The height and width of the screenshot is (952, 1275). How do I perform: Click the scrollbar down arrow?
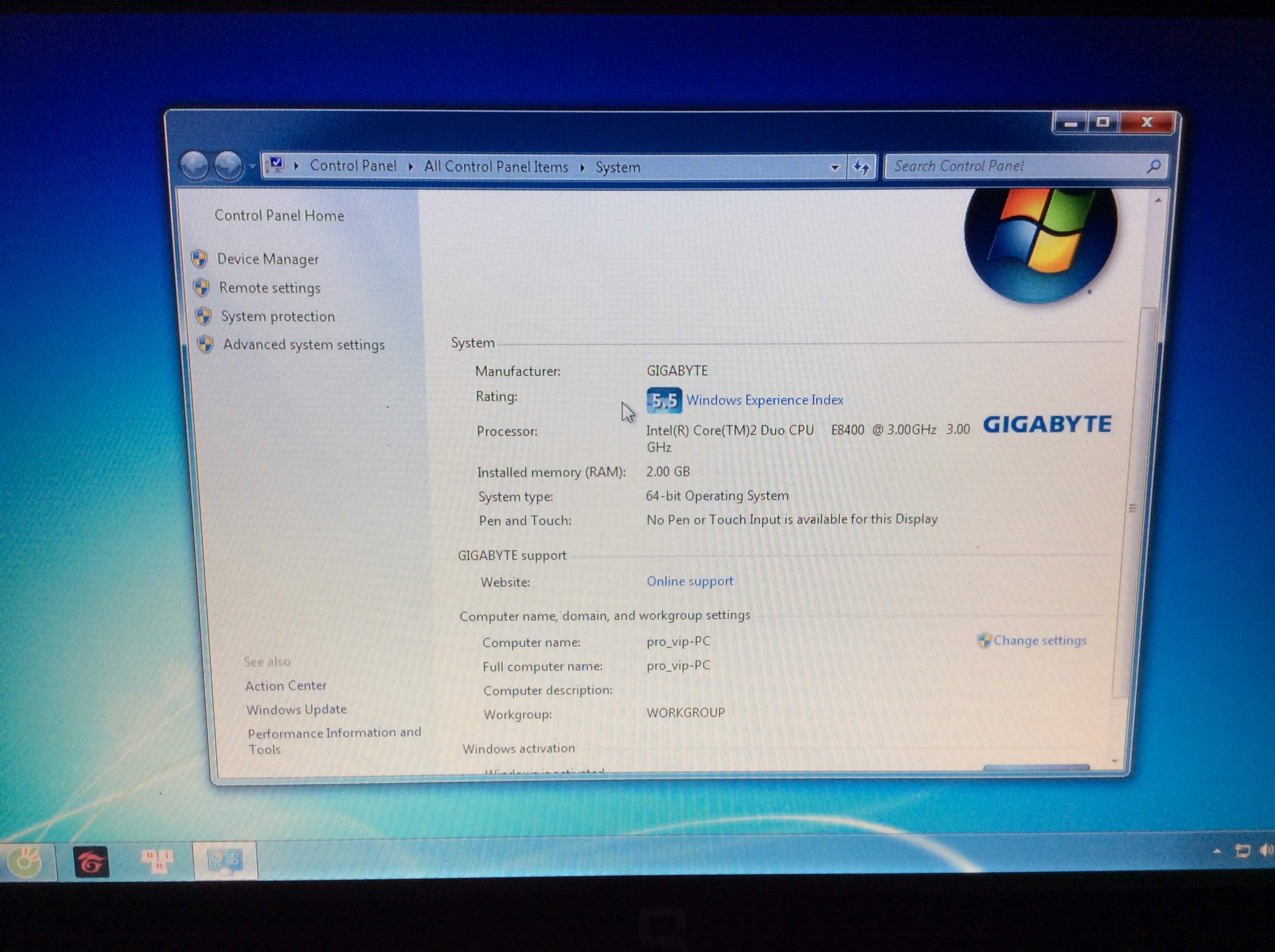pos(1115,762)
